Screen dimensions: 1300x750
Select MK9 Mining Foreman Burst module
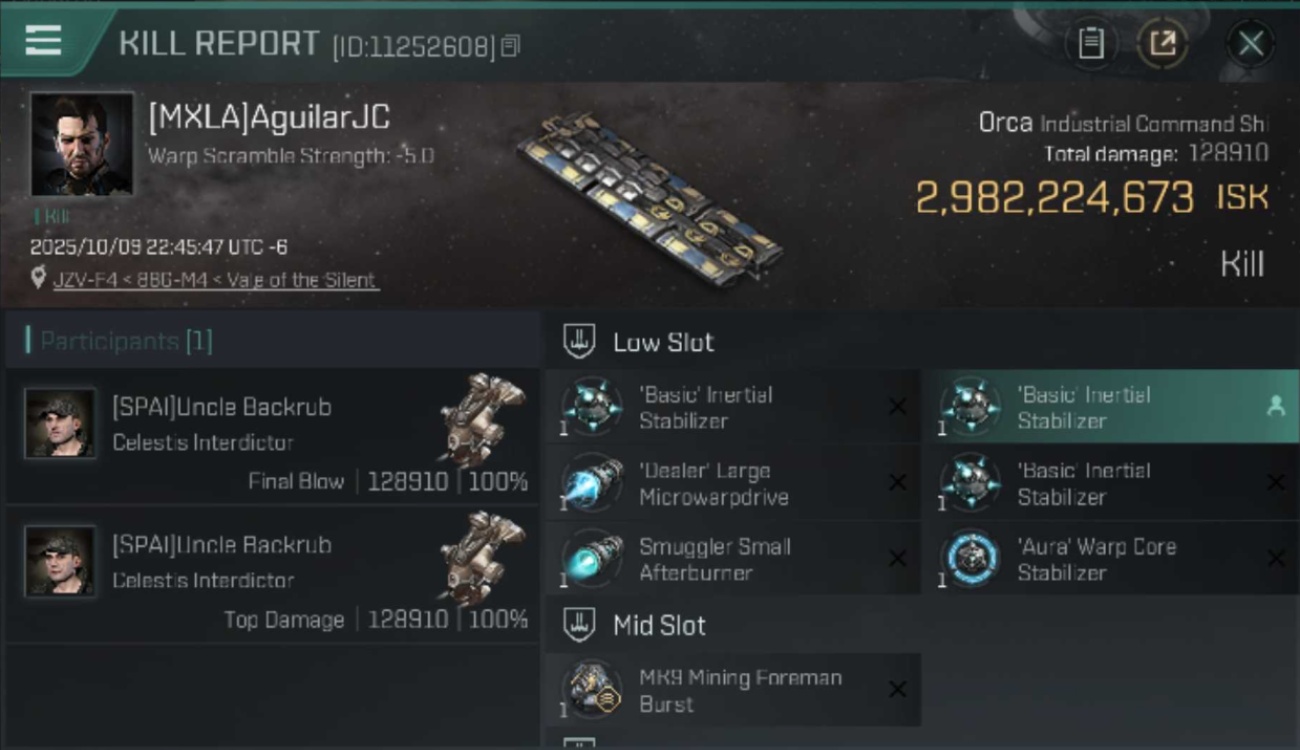(733, 690)
